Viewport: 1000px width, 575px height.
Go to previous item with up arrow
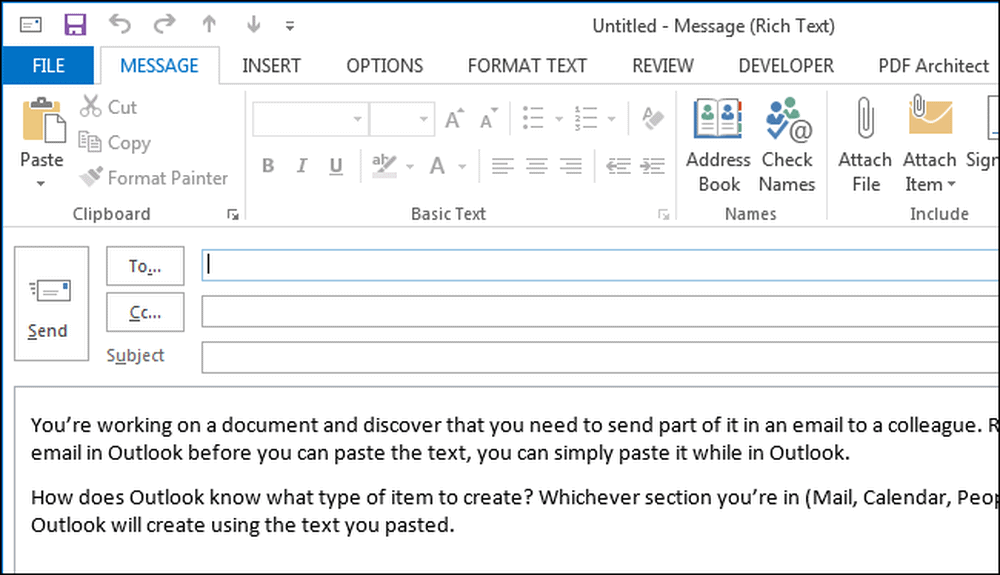(209, 24)
